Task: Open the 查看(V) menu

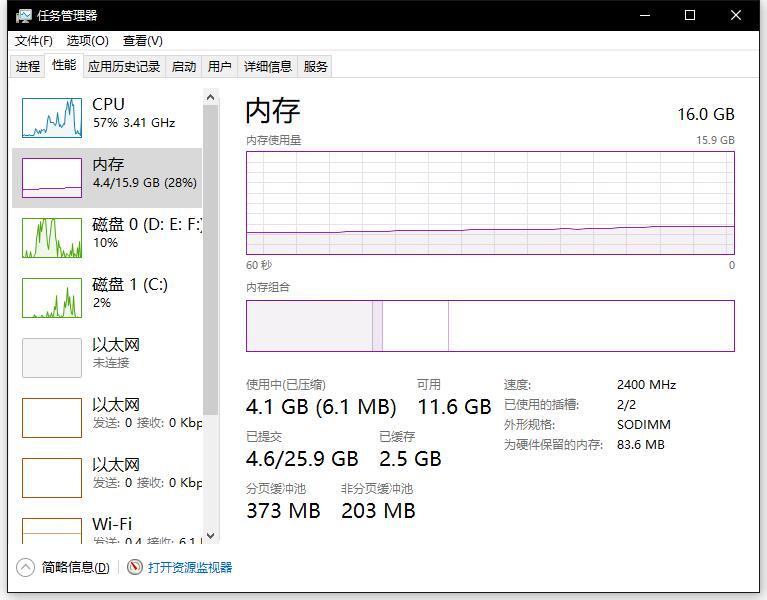Action: pyautogui.click(x=142, y=40)
